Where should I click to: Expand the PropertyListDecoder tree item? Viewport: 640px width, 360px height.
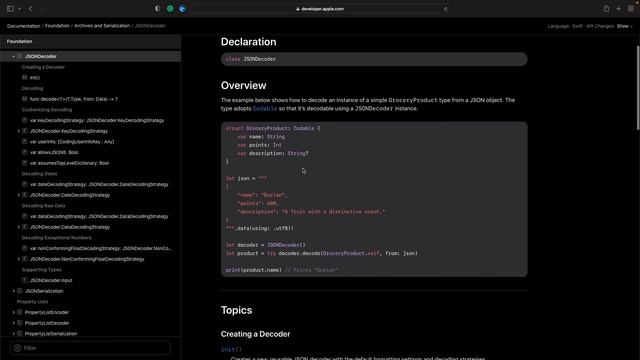click(x=13, y=323)
